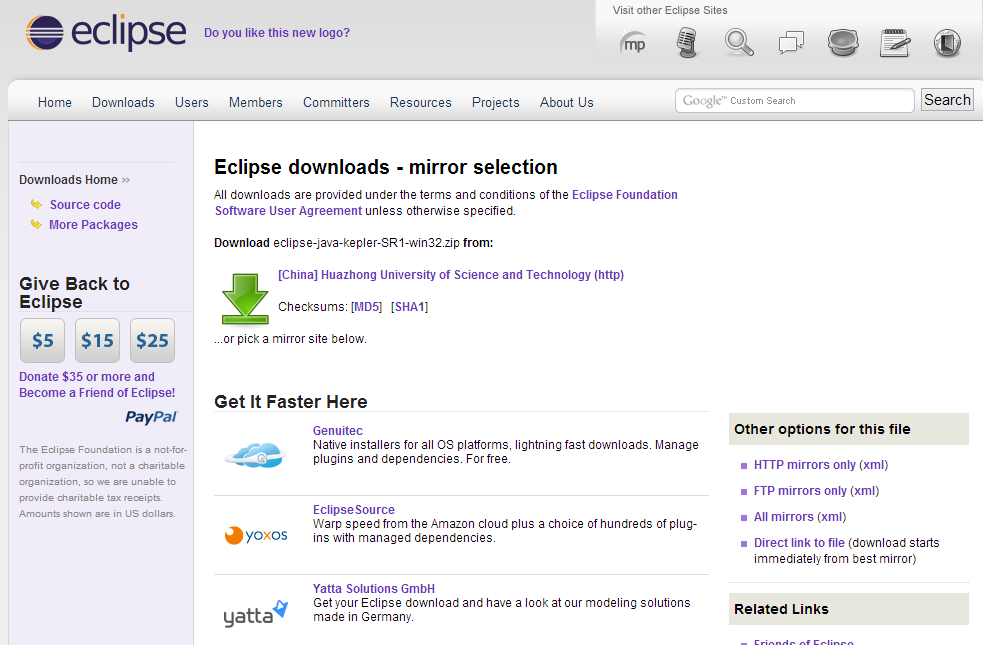Follow the 'Direct link to file' link

pyautogui.click(x=799, y=543)
